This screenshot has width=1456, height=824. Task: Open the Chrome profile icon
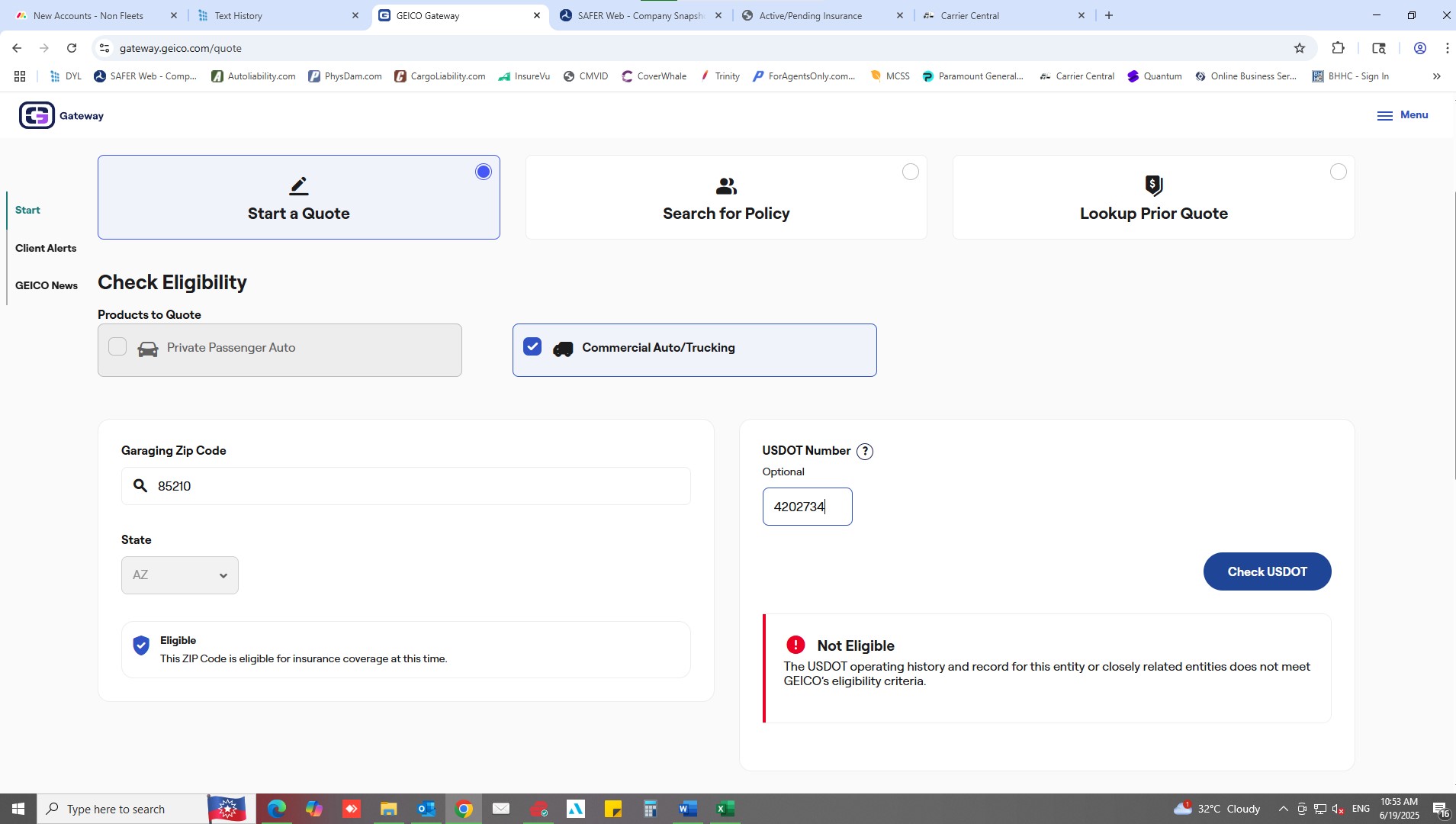[x=1419, y=48]
